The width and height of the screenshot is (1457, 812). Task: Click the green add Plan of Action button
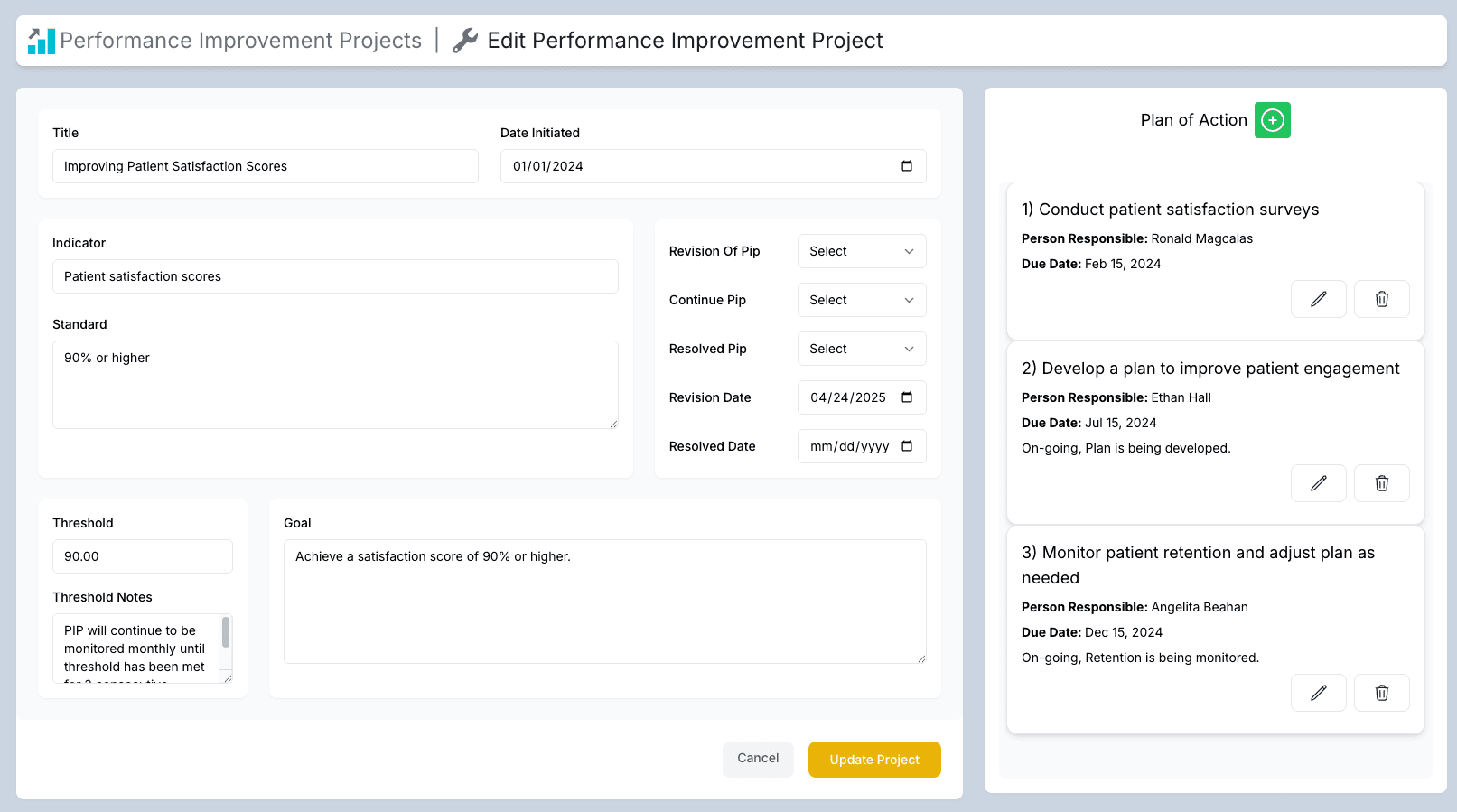pyautogui.click(x=1272, y=120)
